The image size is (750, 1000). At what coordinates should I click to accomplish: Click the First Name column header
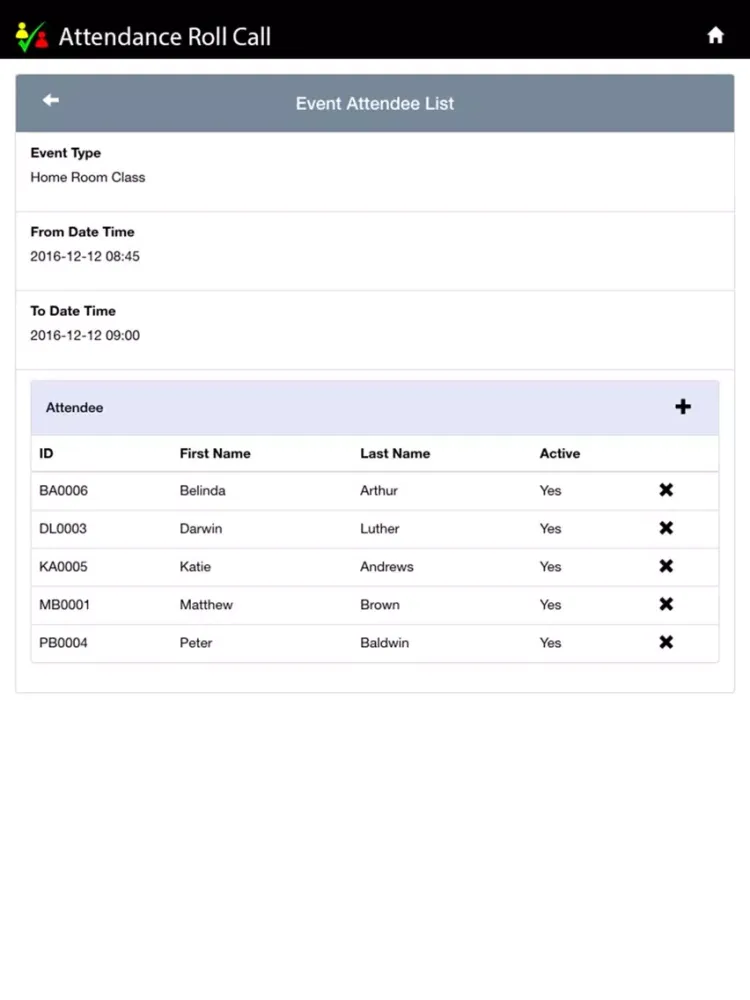[x=215, y=453]
